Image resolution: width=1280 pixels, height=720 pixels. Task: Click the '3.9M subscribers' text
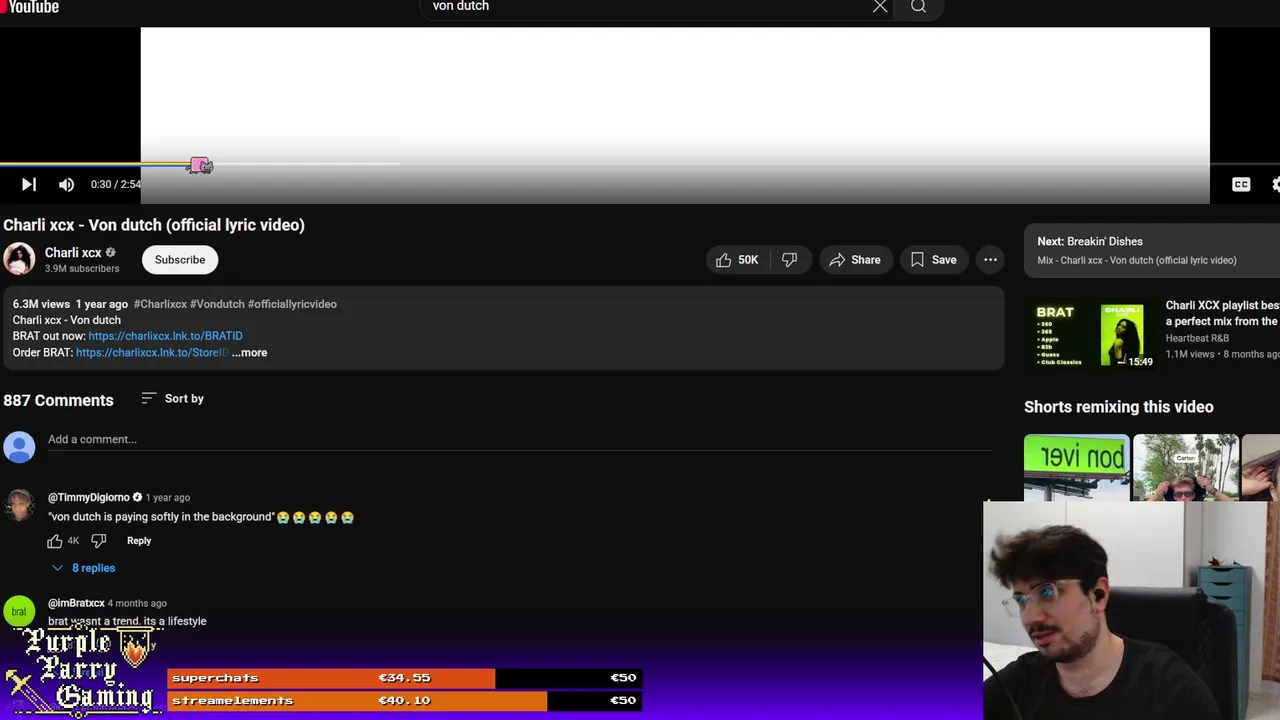click(x=82, y=269)
